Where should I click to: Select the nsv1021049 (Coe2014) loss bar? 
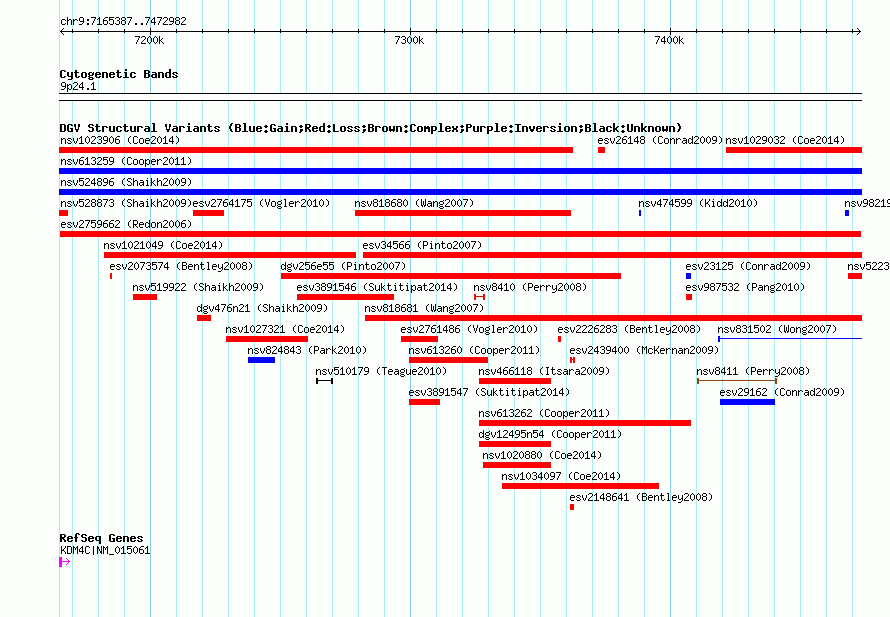[230, 255]
